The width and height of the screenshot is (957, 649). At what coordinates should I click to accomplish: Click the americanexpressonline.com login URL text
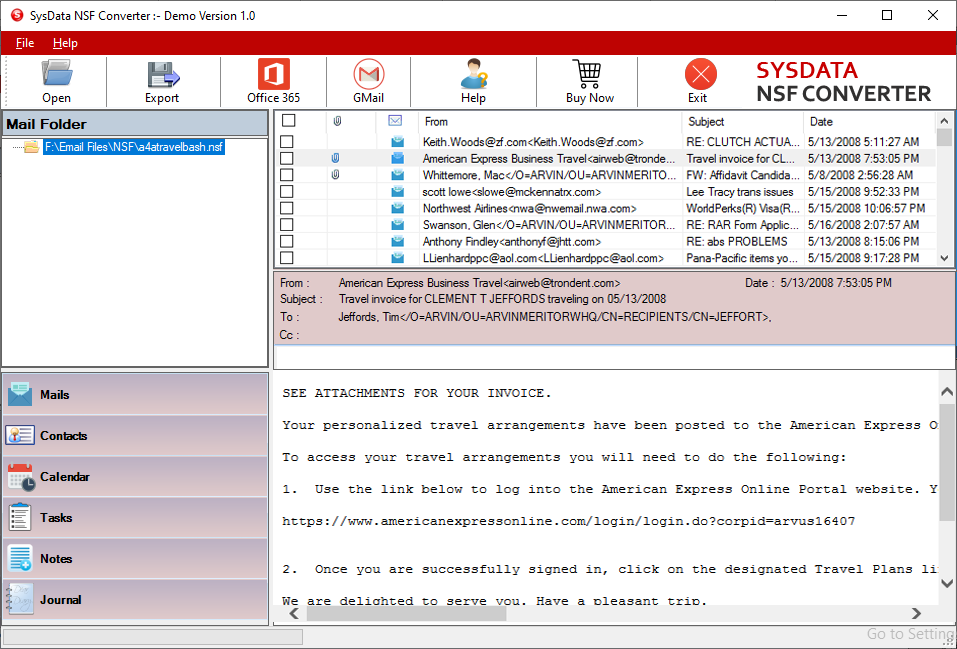click(x=568, y=521)
